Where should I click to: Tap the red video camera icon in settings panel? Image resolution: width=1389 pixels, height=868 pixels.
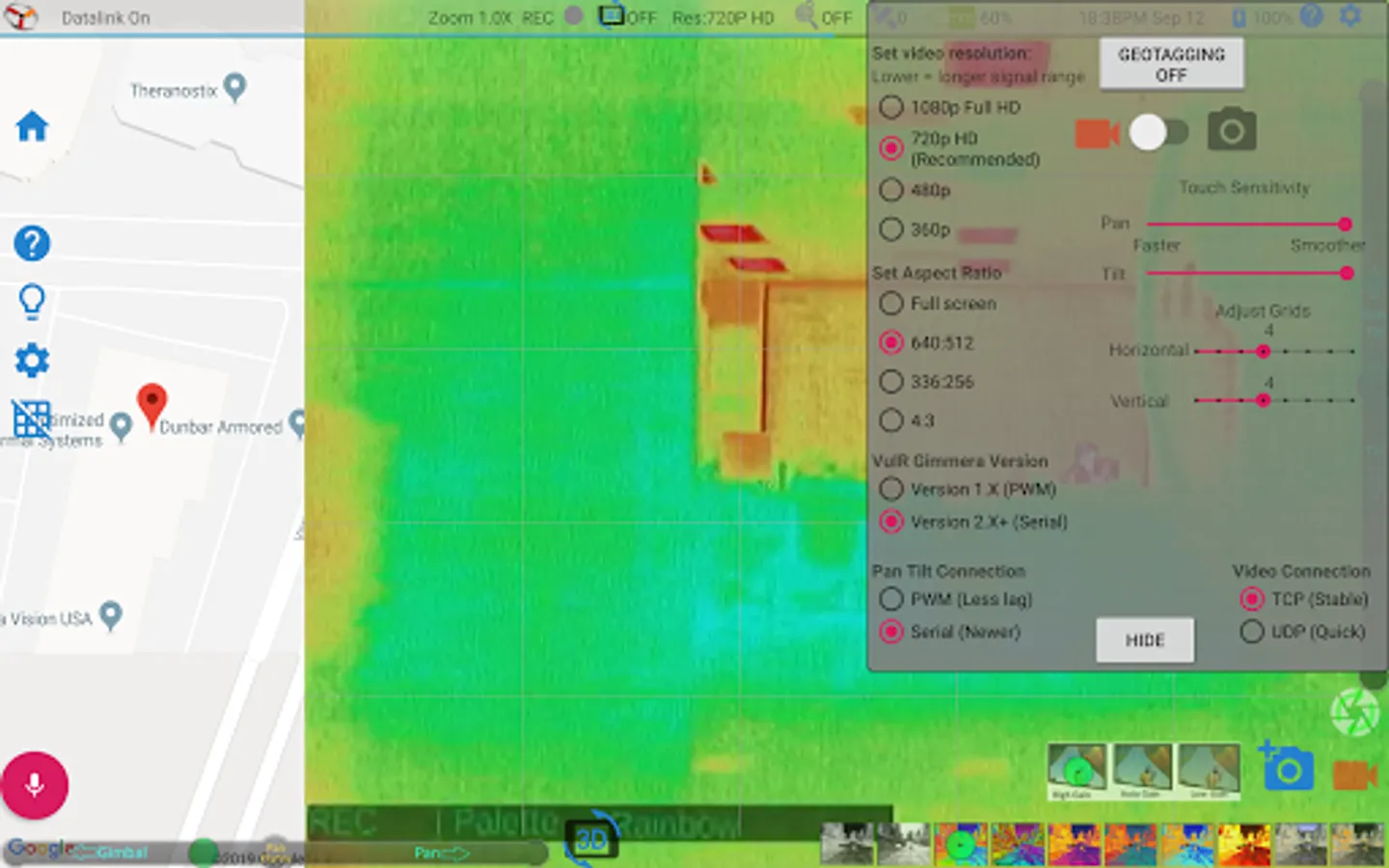pyautogui.click(x=1097, y=133)
